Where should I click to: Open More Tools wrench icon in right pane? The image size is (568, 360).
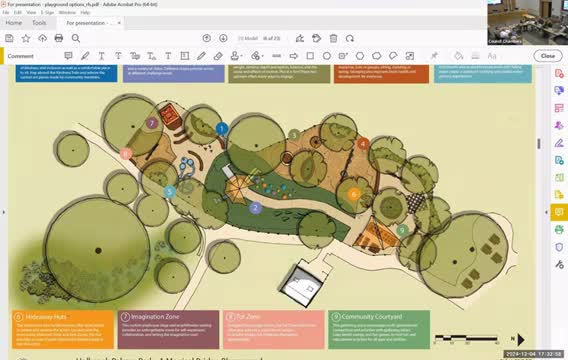[x=559, y=264]
